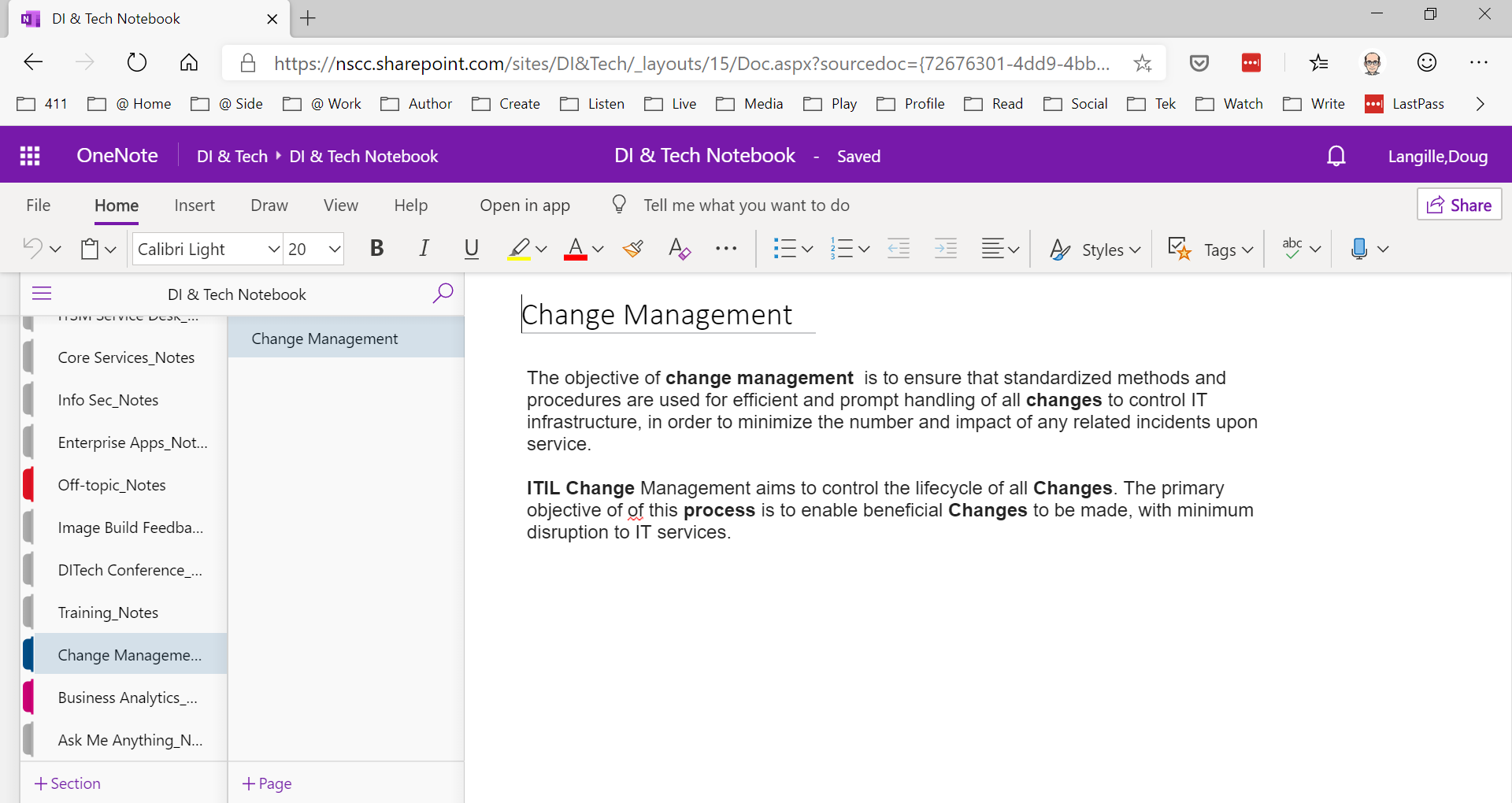This screenshot has height=803, width=1512.
Task: Click the Share button
Action: pos(1459,205)
